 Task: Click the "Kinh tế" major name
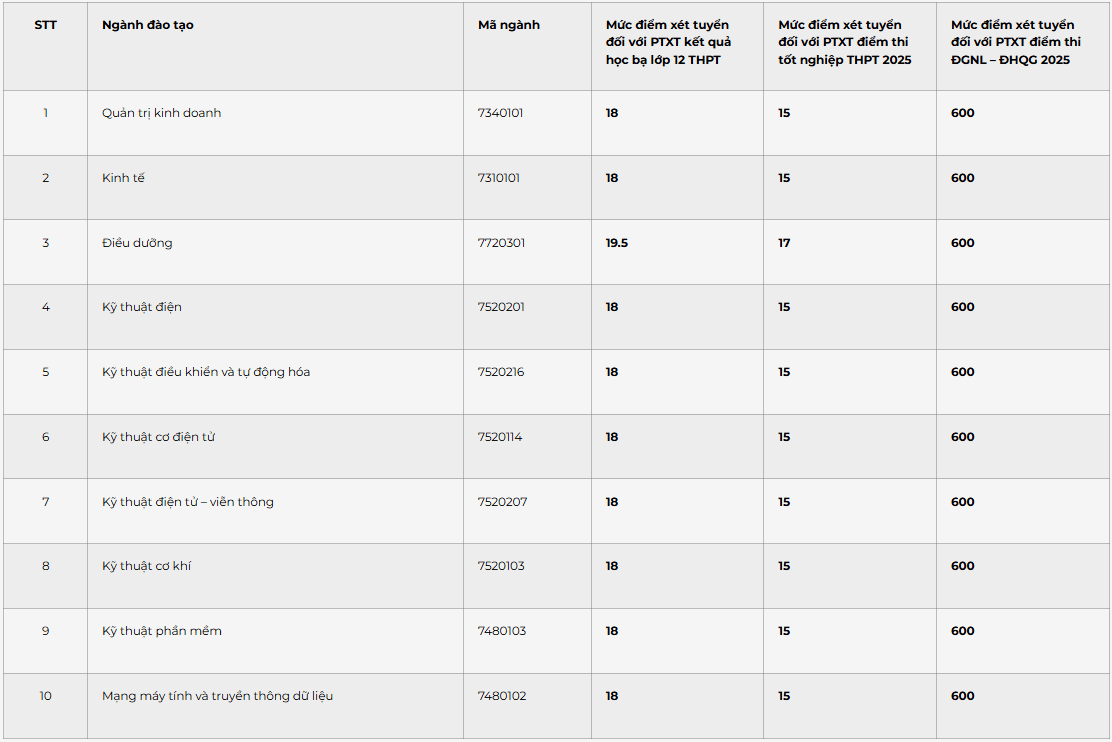[123, 178]
